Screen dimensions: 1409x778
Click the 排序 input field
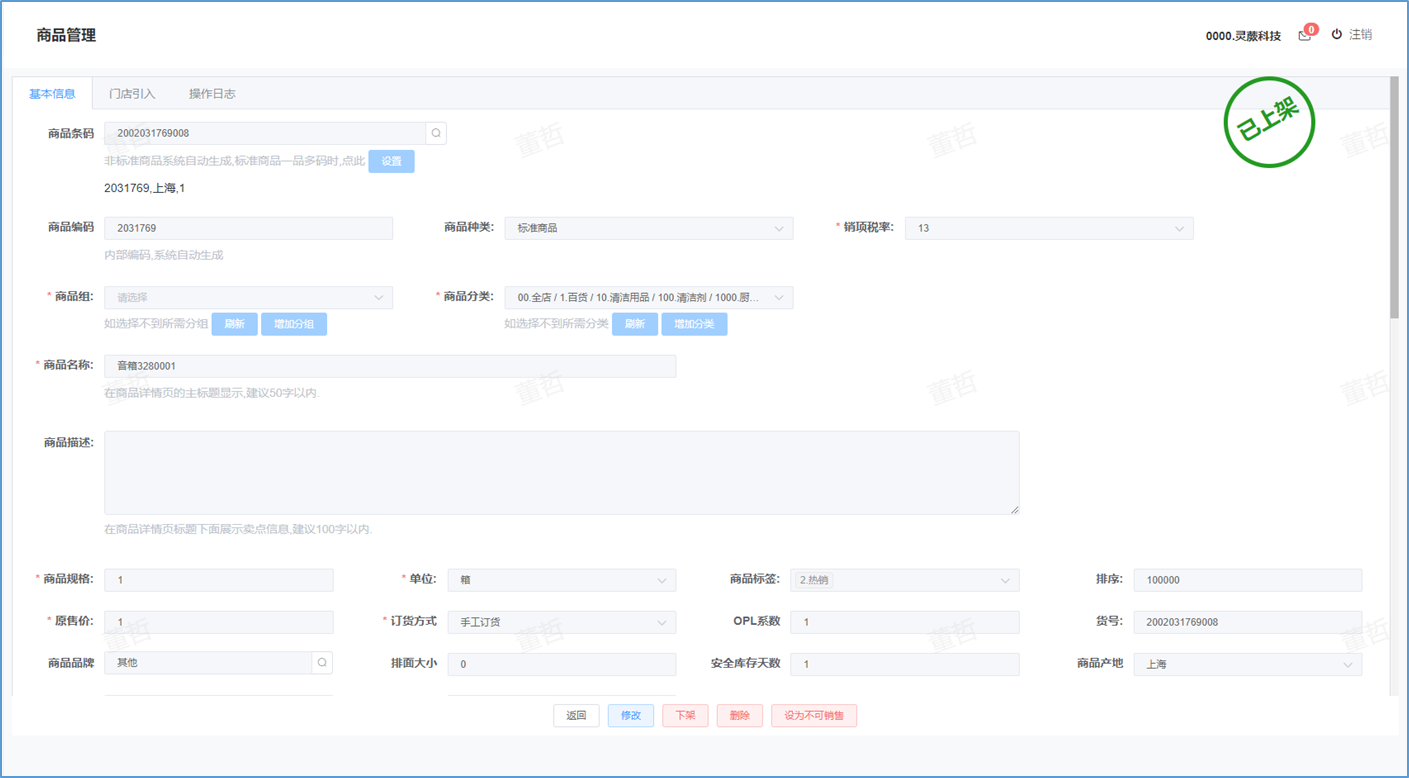coord(1247,580)
